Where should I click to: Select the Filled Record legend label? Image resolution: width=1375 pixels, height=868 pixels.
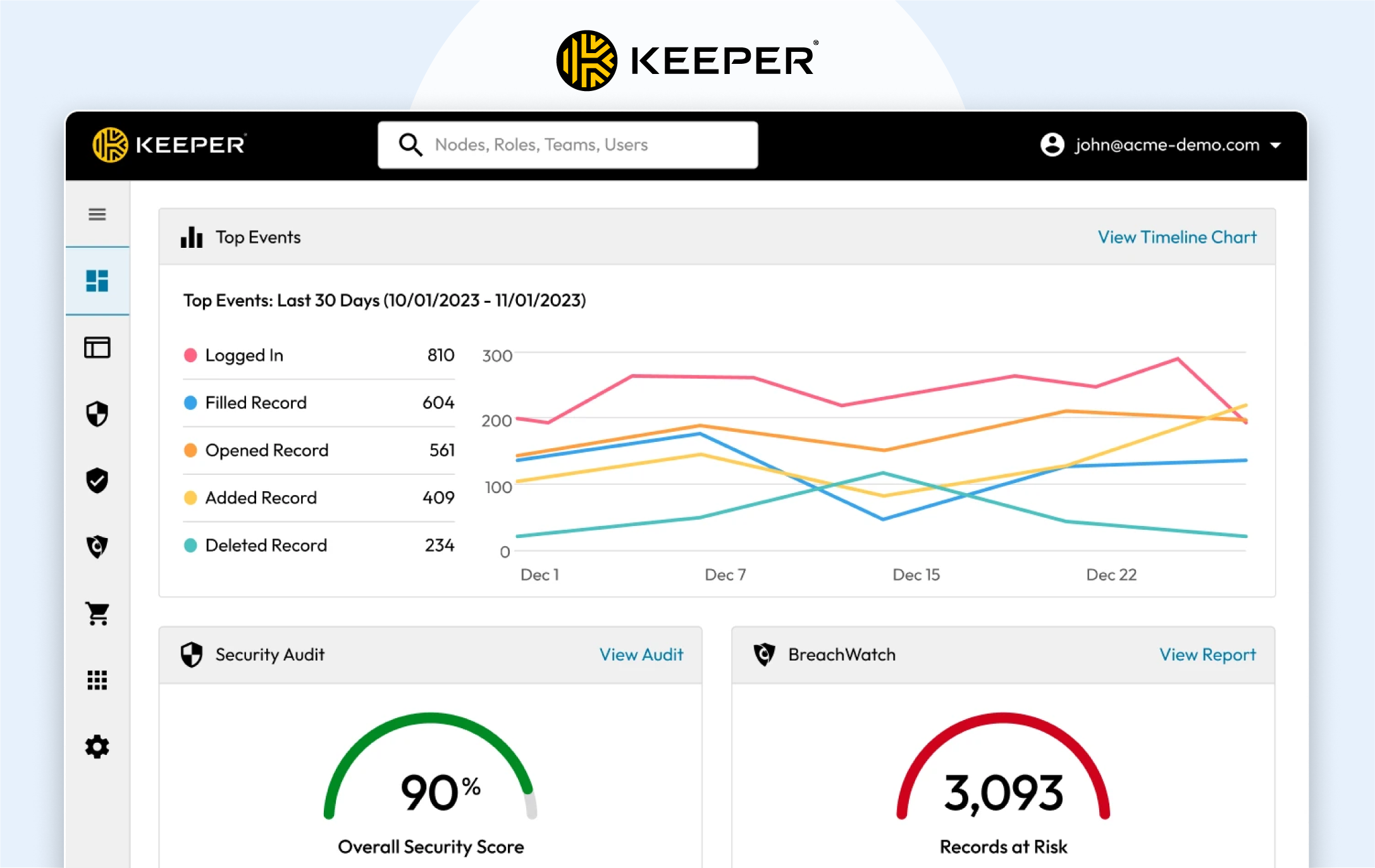click(256, 403)
